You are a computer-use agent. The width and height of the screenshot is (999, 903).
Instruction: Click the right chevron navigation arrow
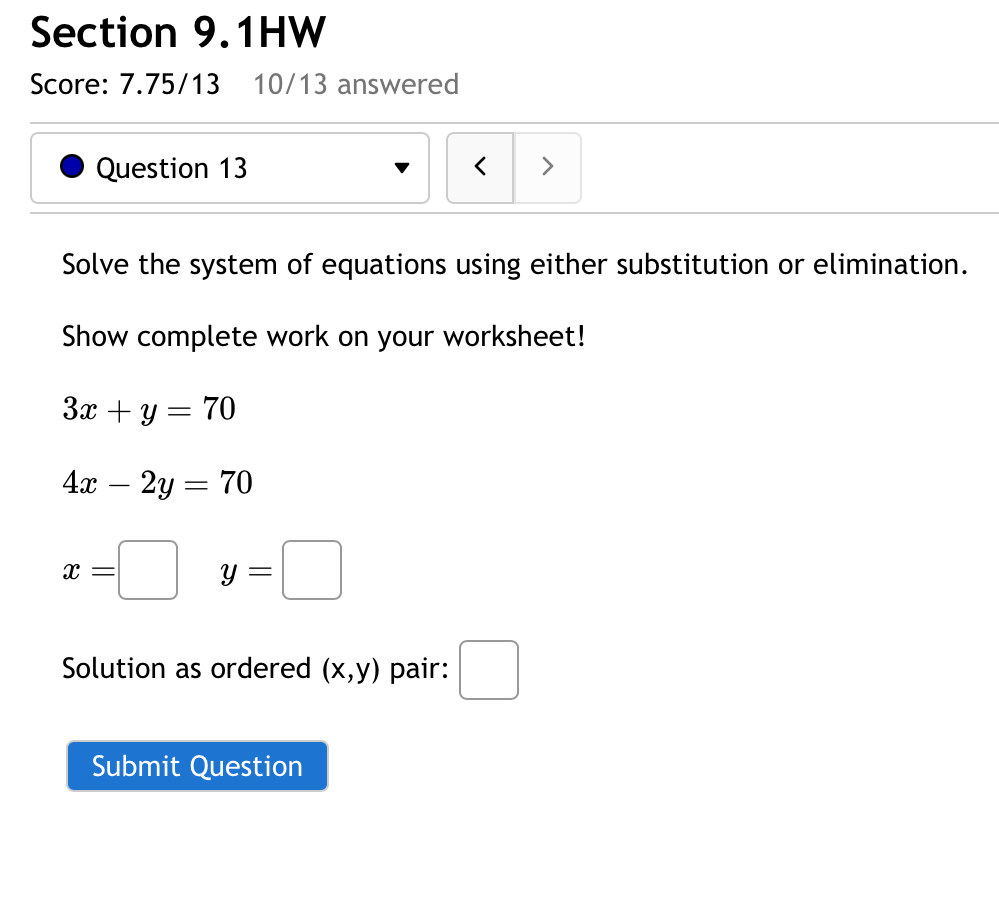click(x=547, y=167)
